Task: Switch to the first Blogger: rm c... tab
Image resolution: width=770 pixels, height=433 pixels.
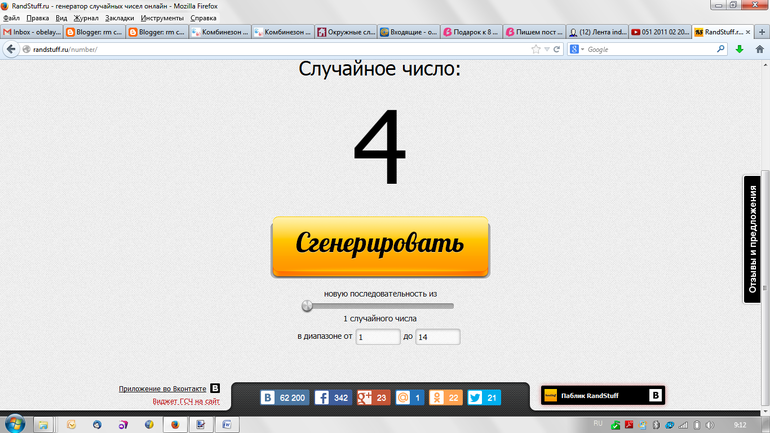Action: coord(95,32)
